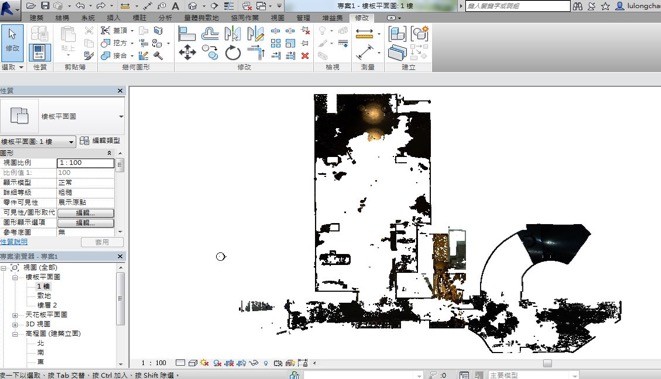Image resolution: width=661 pixels, height=379 pixels.
Task: Open the 樓板平面圖 type selector dropdown
Action: (x=121, y=116)
